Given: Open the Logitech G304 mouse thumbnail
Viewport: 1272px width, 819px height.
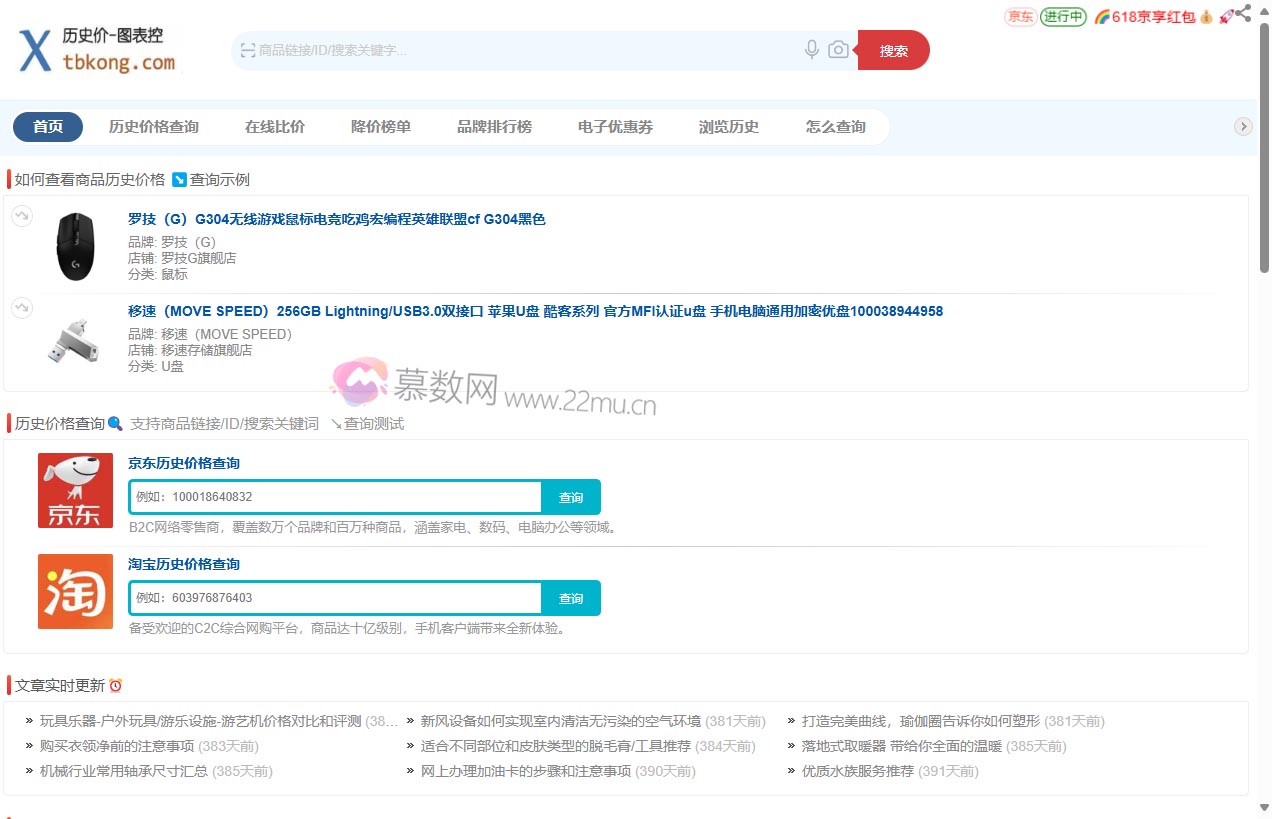Looking at the screenshot, I should point(75,246).
